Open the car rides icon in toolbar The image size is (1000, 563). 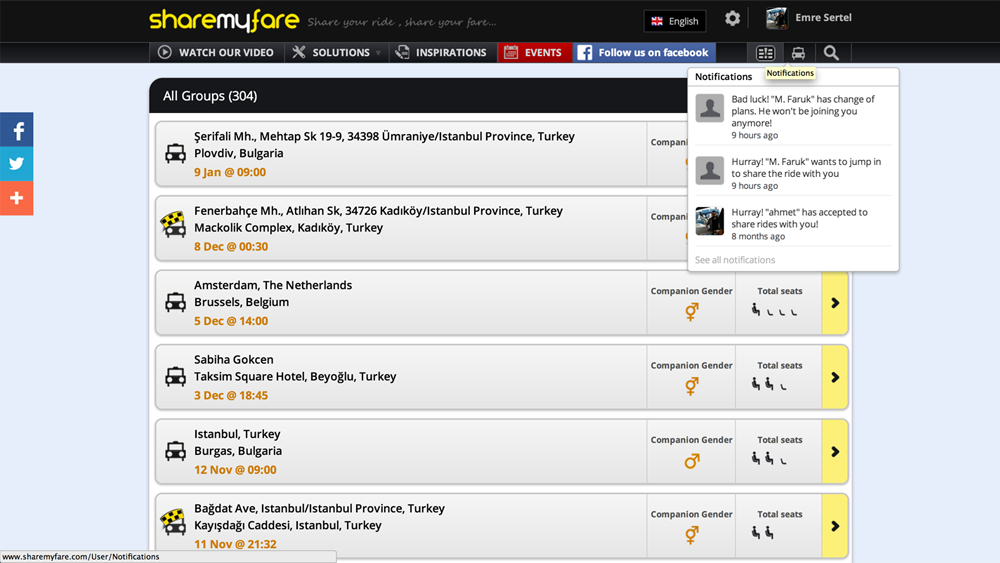798,53
